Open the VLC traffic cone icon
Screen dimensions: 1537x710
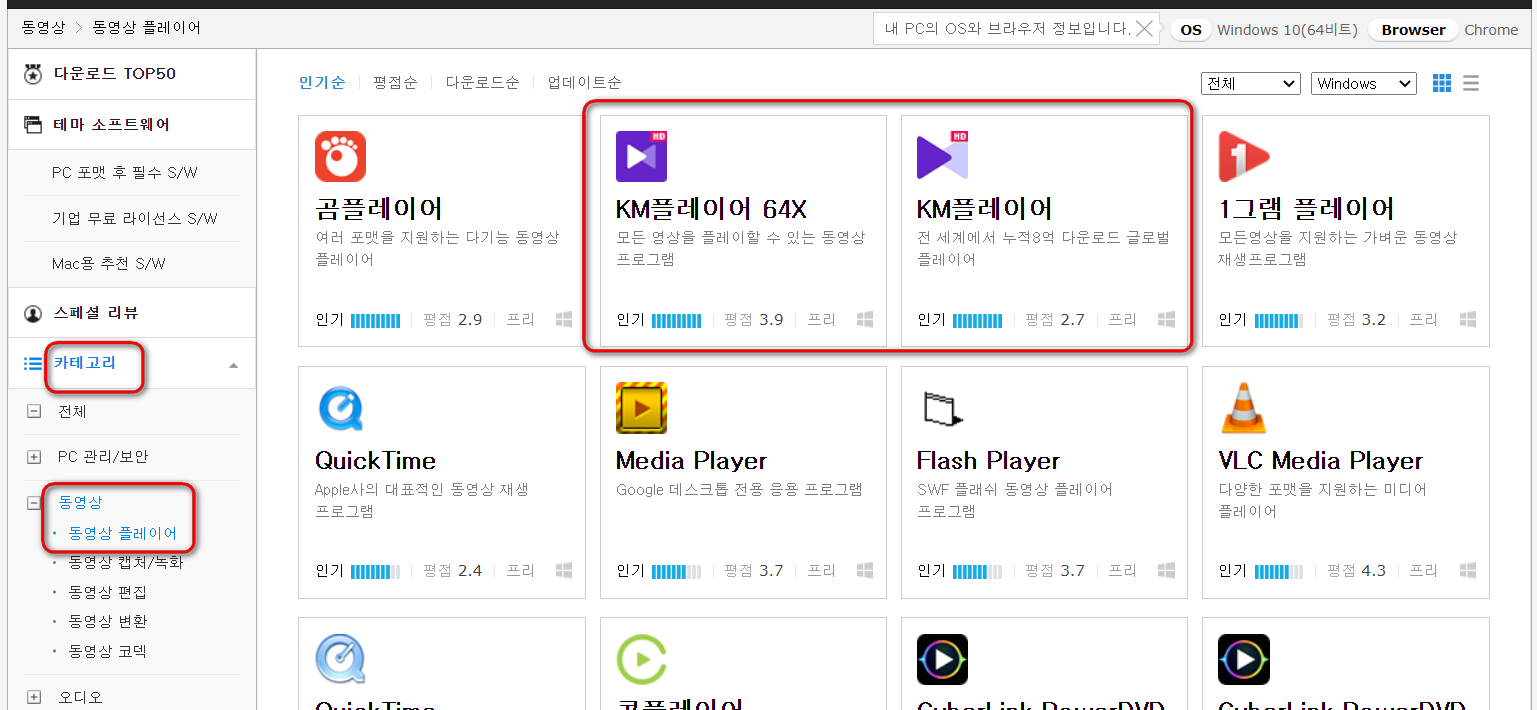click(x=1244, y=408)
